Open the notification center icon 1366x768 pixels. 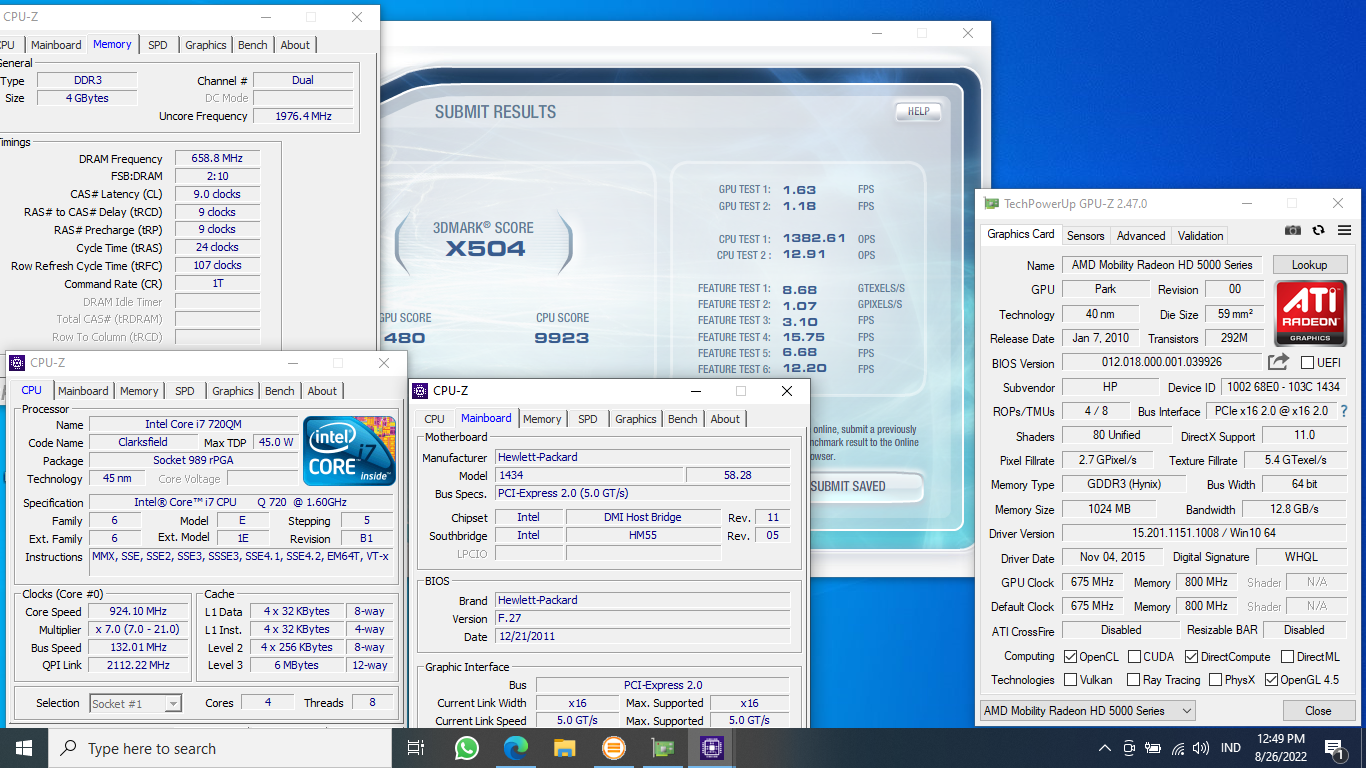(1334, 748)
